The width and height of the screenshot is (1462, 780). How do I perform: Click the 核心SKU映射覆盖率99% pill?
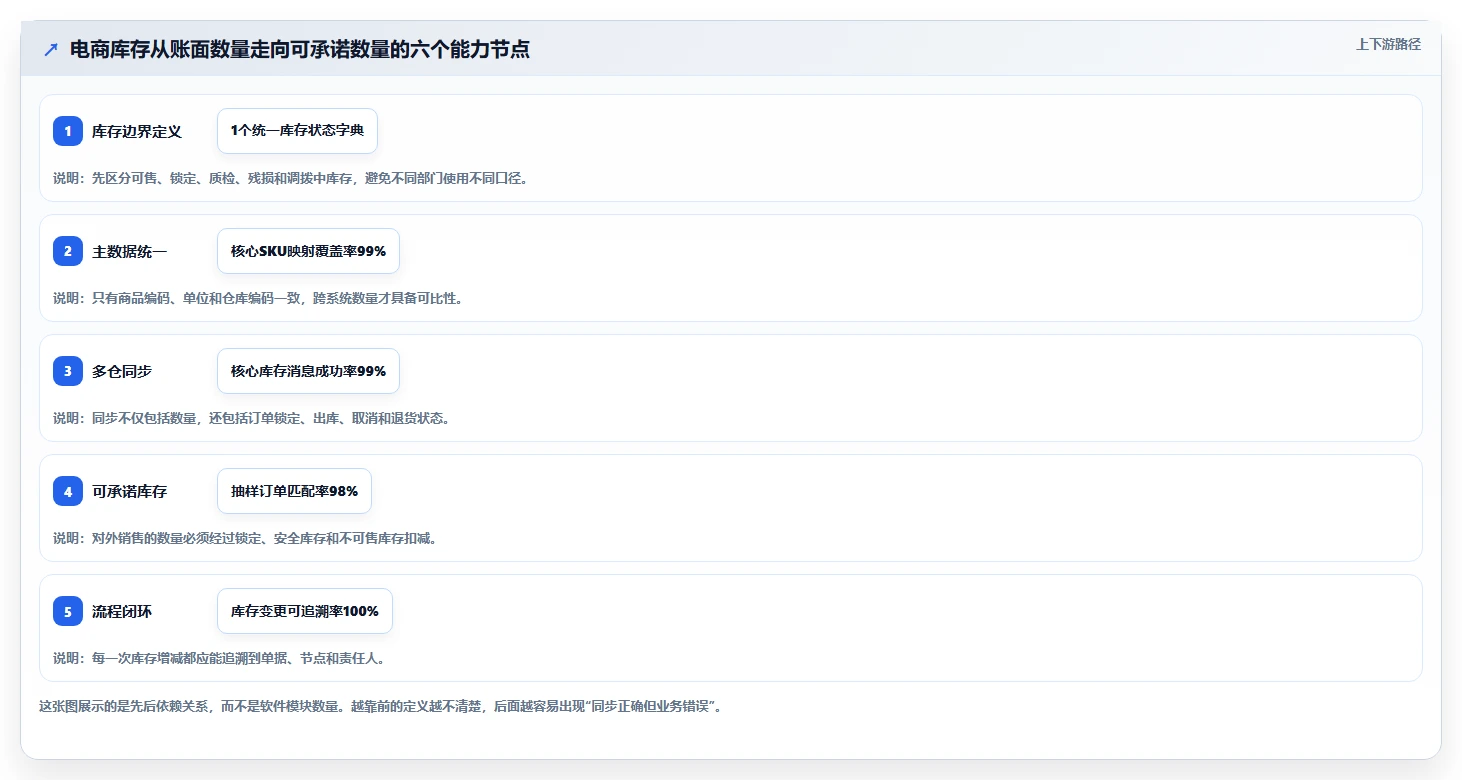308,251
